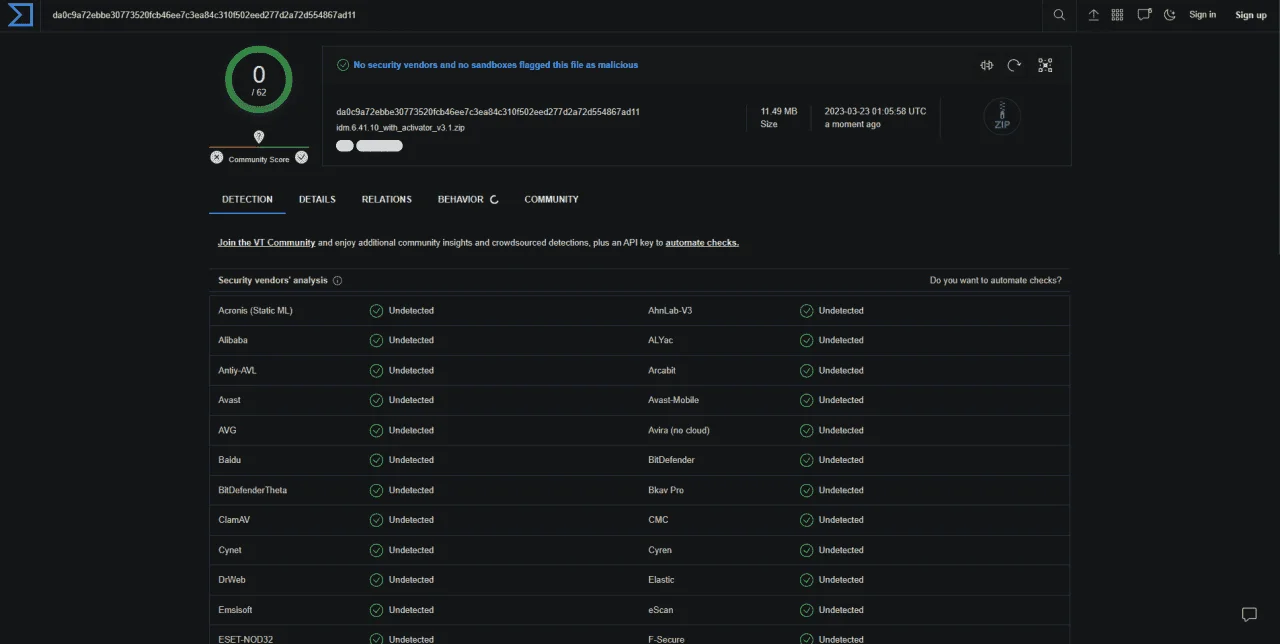
Task: Click the AhnLab-V3 vendor name
Action: pyautogui.click(x=670, y=311)
